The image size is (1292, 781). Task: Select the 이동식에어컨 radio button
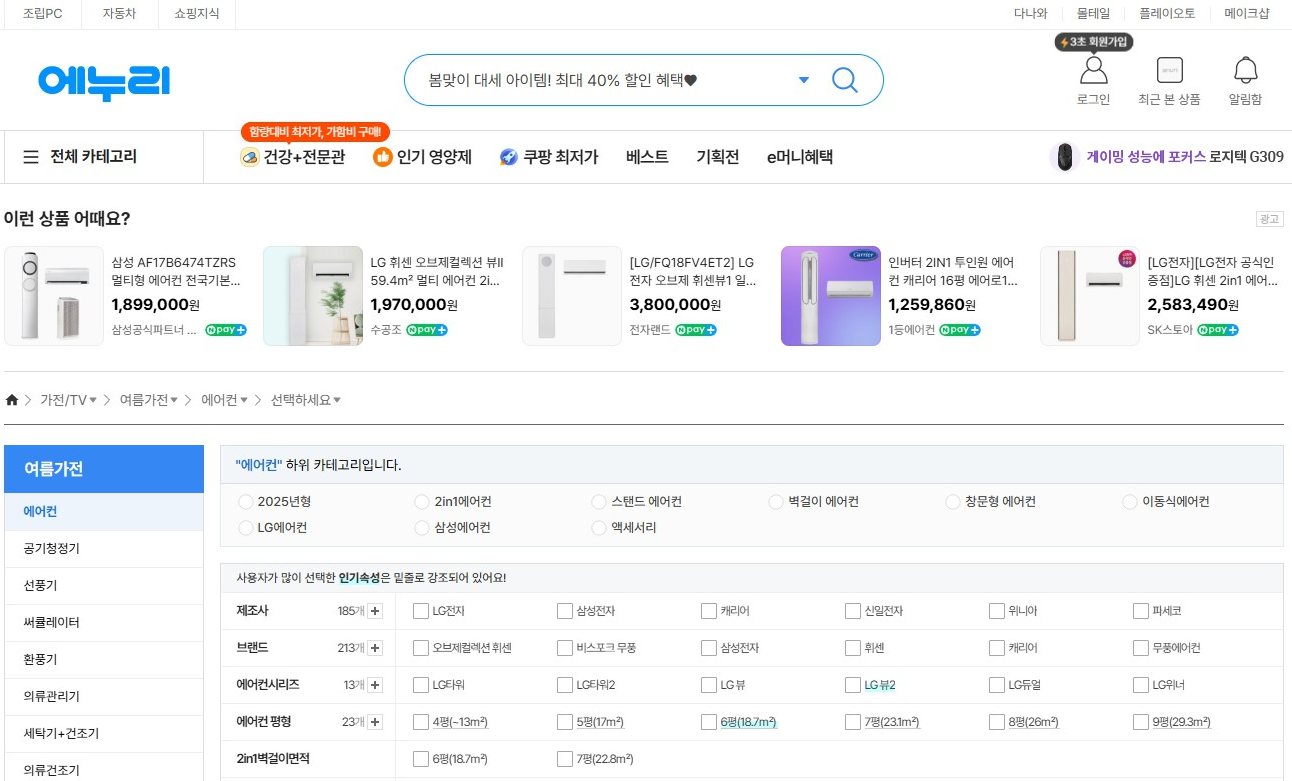(1130, 502)
